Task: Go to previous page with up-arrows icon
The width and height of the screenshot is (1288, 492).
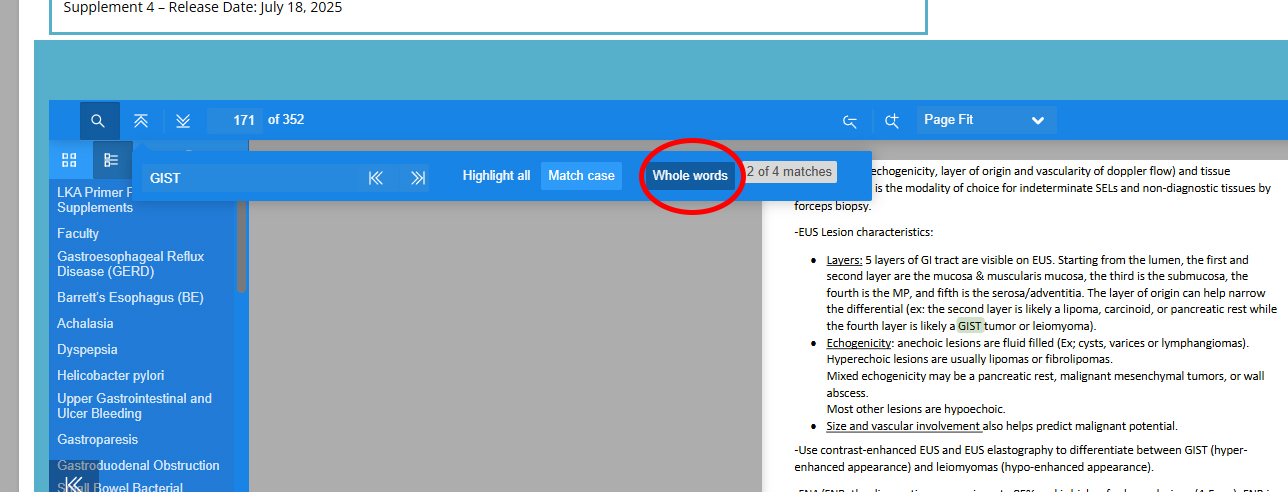Action: pos(141,121)
